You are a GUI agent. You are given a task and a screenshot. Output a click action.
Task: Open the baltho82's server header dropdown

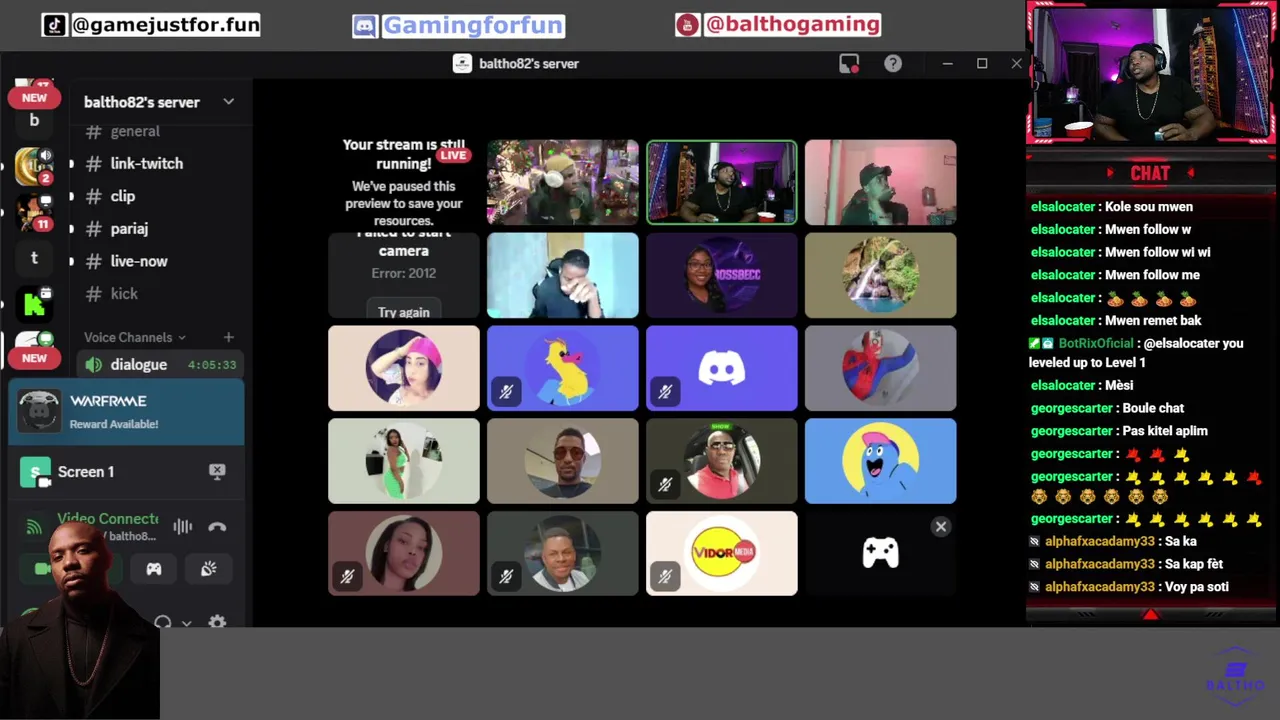[159, 102]
